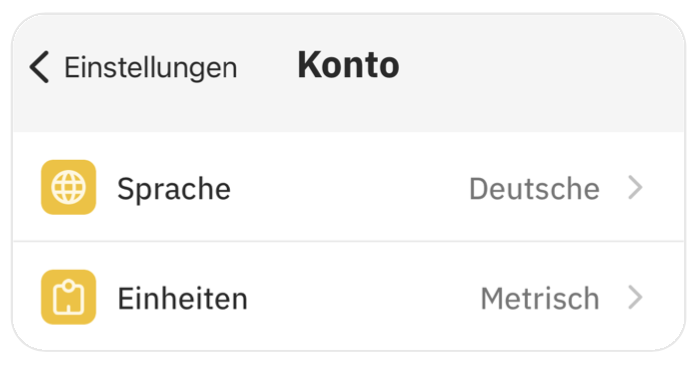Tap the back arrow chevron icon
700x378 pixels.
click(39, 67)
